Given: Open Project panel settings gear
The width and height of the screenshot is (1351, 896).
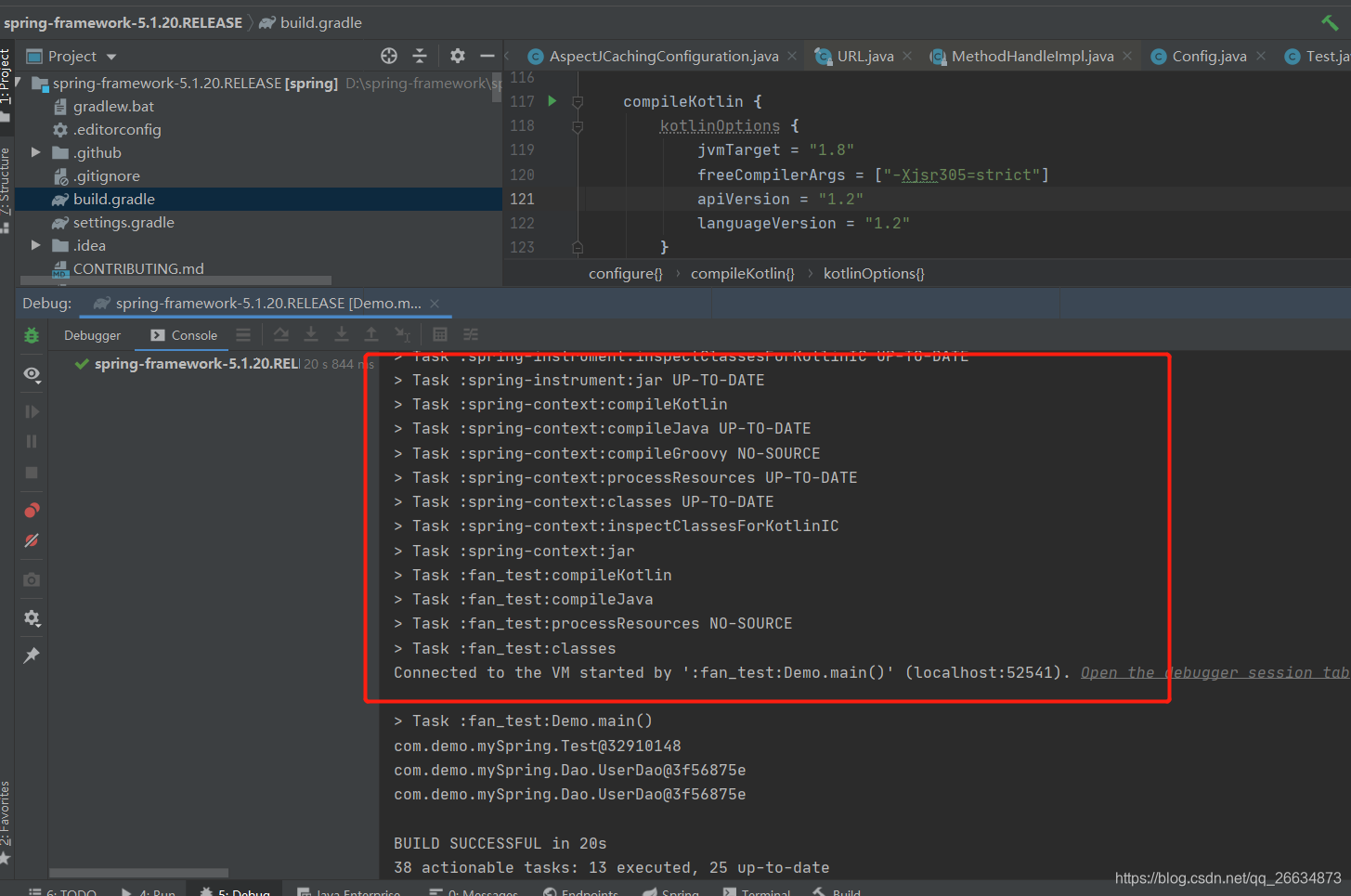Looking at the screenshot, I should click(x=458, y=56).
